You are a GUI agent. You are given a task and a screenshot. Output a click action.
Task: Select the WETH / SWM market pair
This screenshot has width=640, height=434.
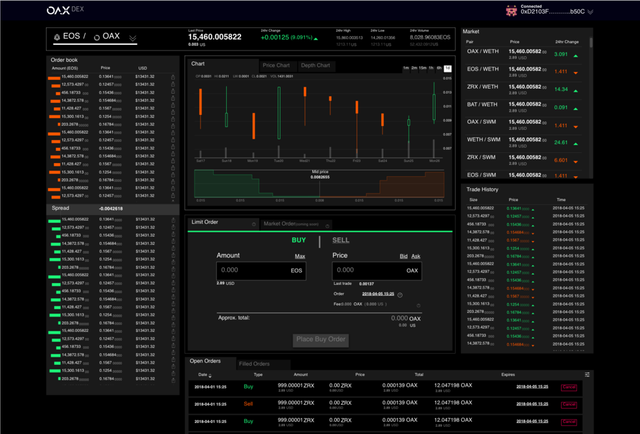(484, 140)
